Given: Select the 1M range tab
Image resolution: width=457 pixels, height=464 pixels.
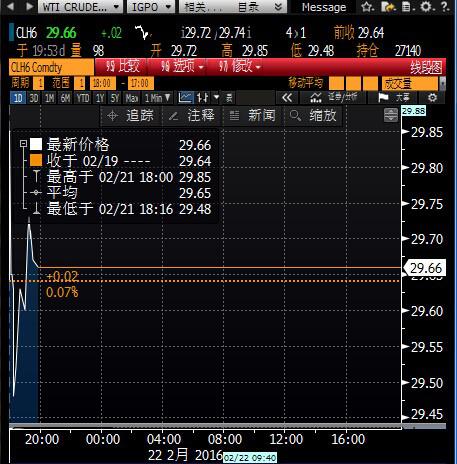Looking at the screenshot, I should coord(49,98).
